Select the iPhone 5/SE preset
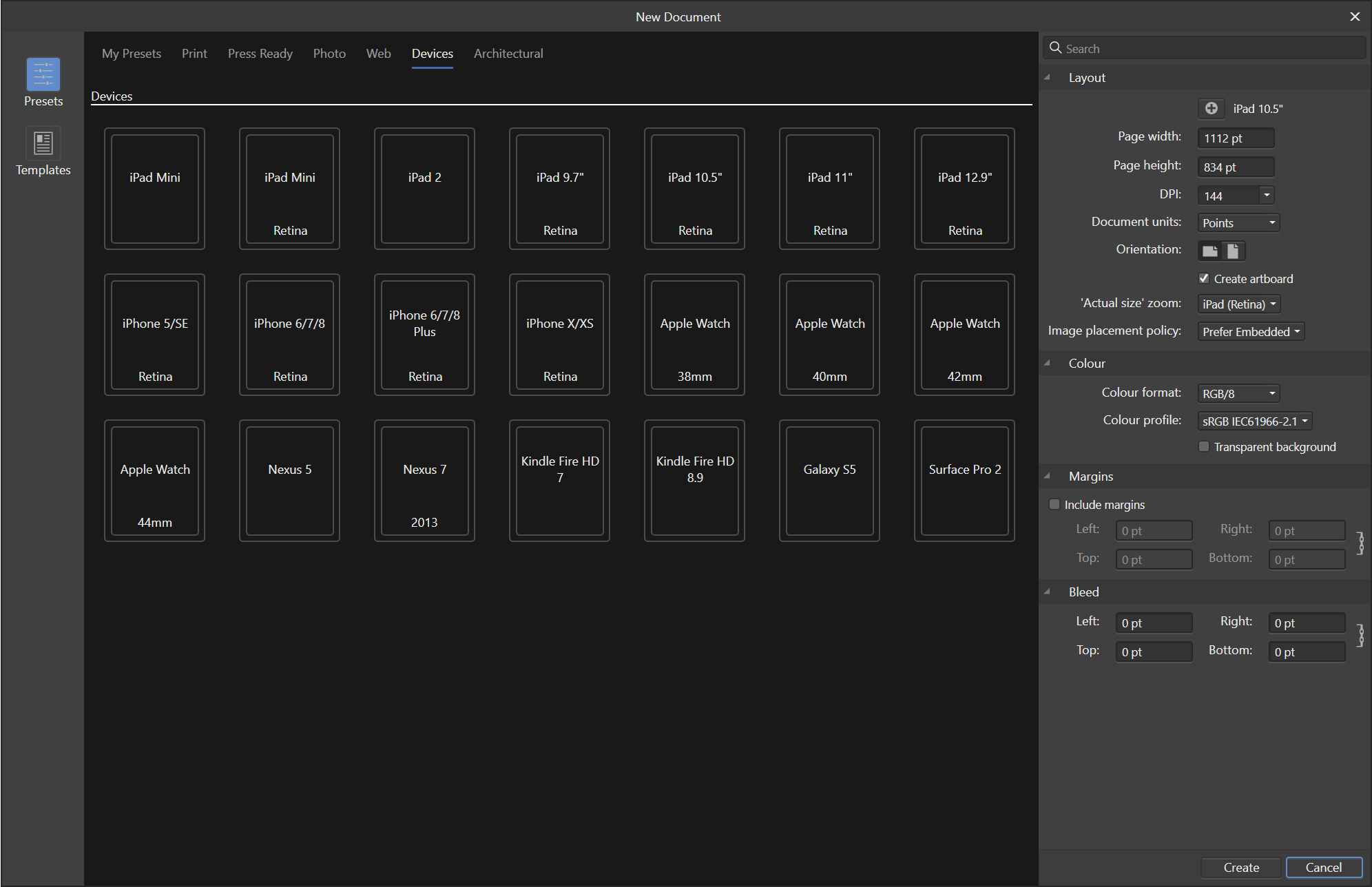This screenshot has height=887, width=1372. pos(155,335)
